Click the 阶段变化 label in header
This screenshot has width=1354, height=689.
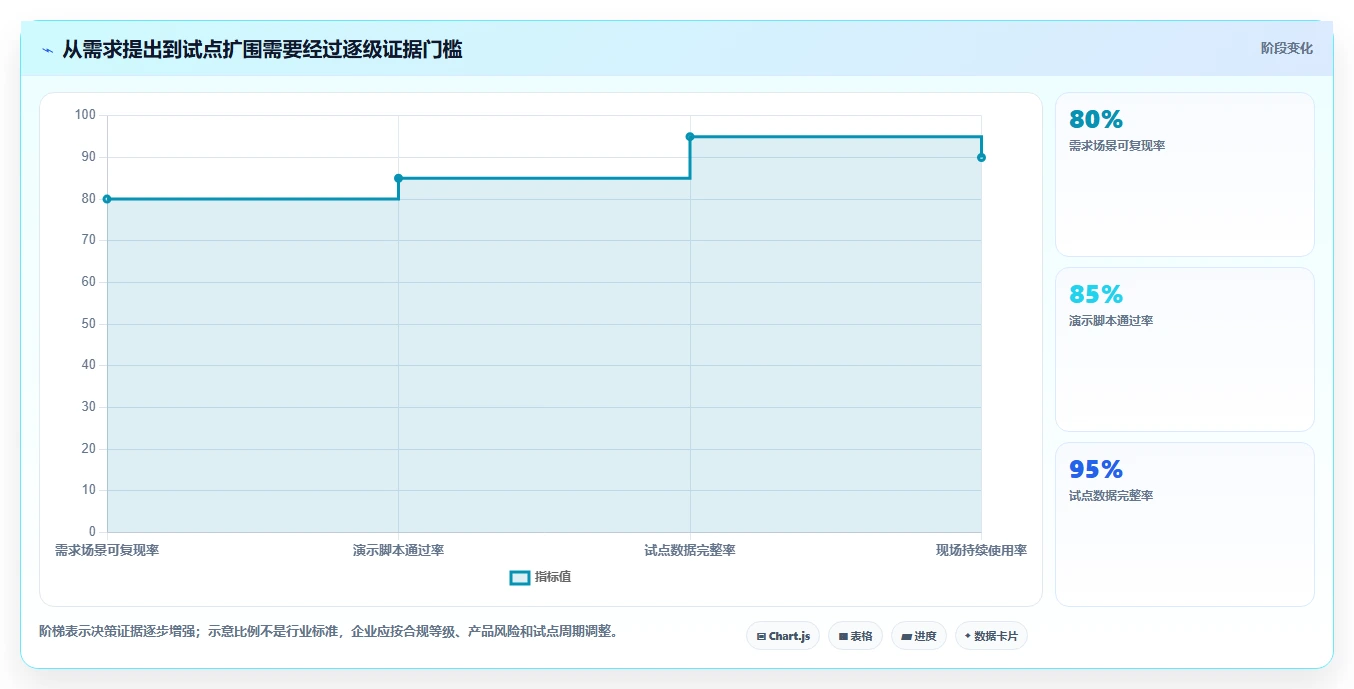tap(1286, 48)
